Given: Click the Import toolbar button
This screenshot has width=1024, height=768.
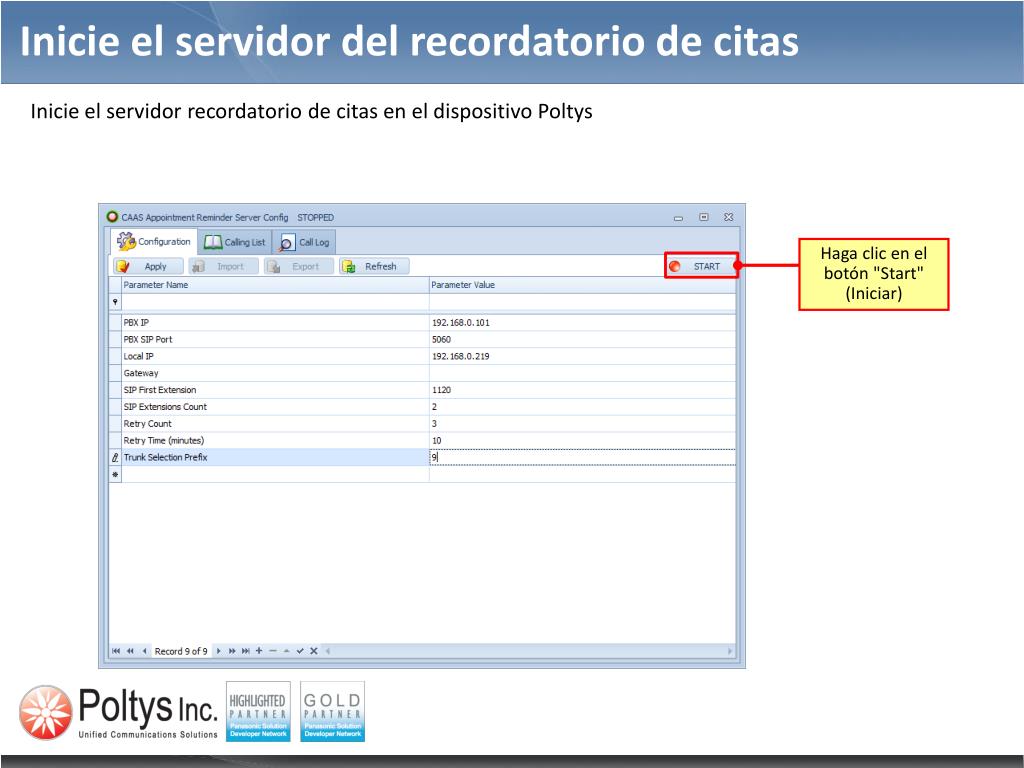Looking at the screenshot, I should pyautogui.click(x=223, y=266).
